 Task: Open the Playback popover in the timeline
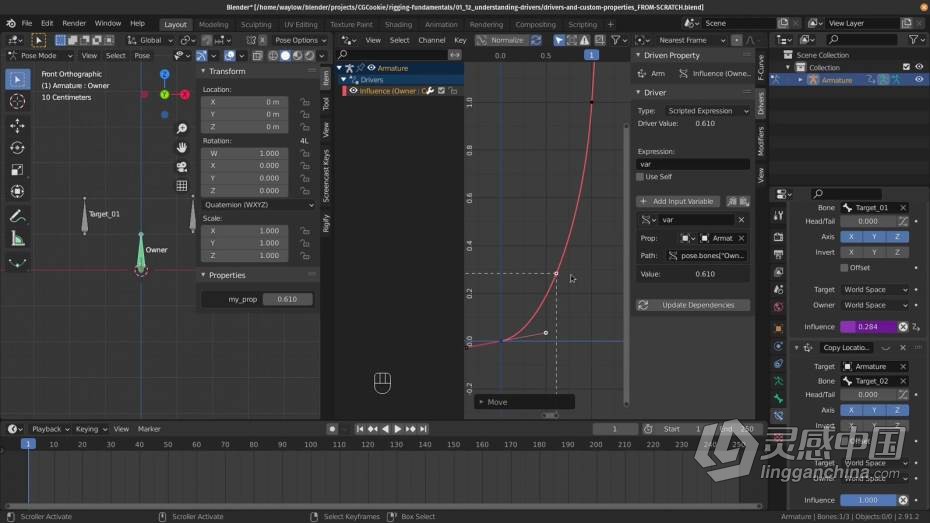pyautogui.click(x=50, y=429)
